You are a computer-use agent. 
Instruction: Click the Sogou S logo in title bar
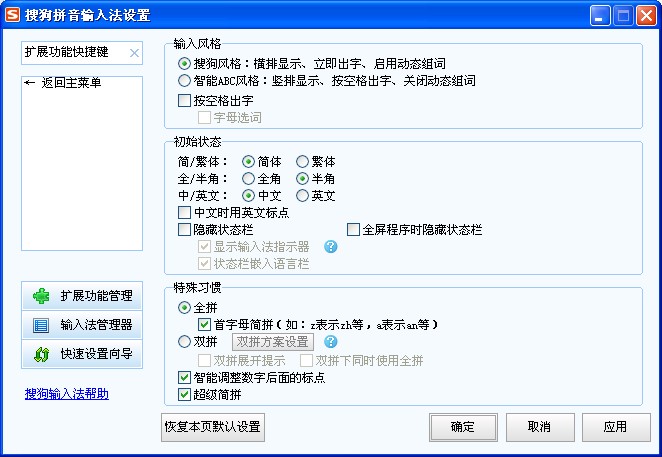point(13,14)
